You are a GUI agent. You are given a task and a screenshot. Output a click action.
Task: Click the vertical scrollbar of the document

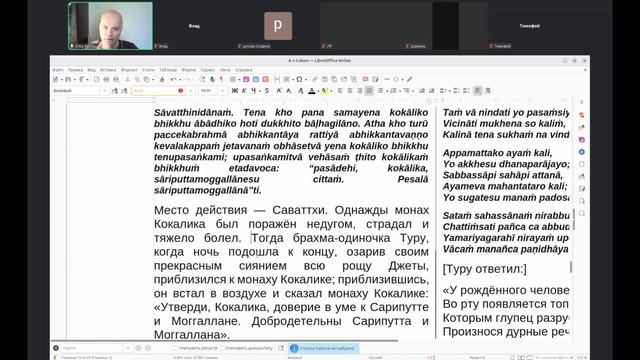click(x=573, y=220)
